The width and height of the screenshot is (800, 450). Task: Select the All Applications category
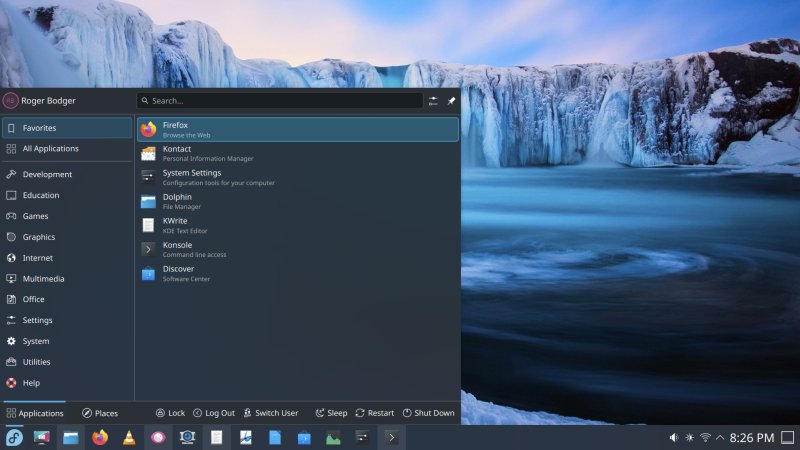point(50,149)
